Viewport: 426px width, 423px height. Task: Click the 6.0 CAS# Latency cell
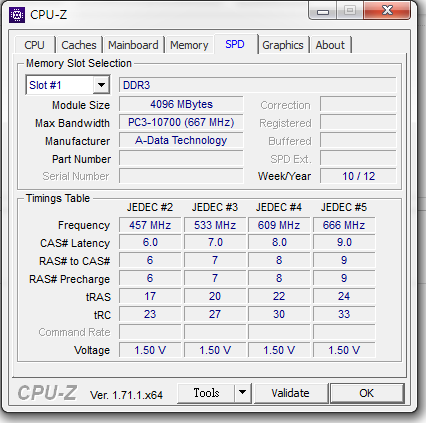click(x=150, y=242)
